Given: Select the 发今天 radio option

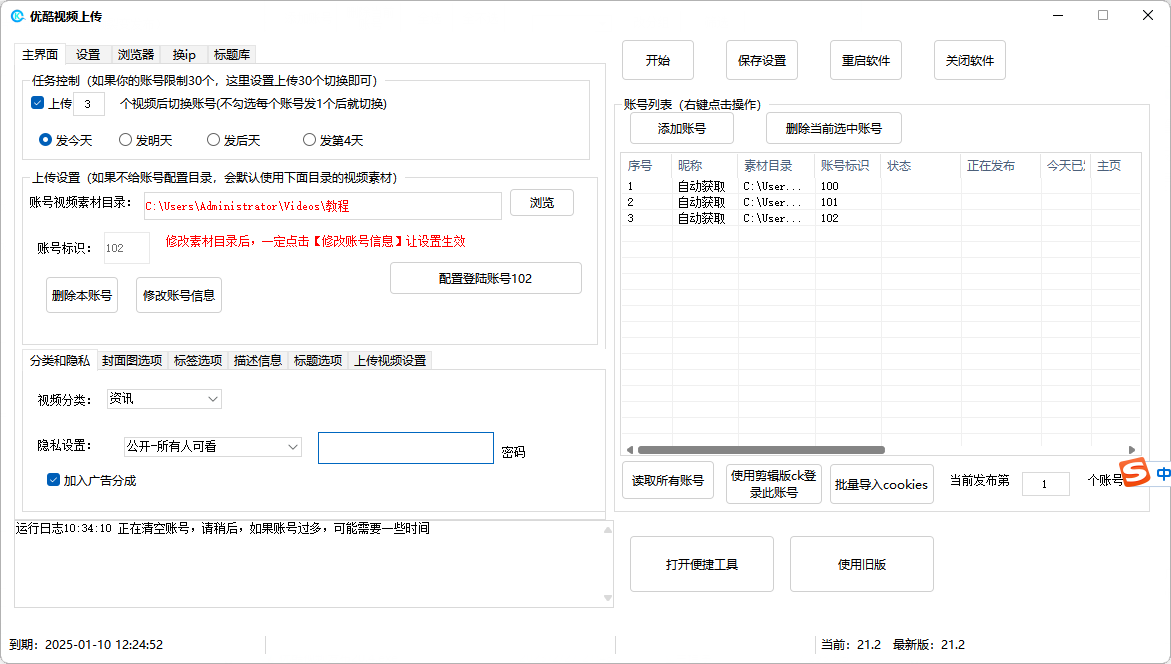Looking at the screenshot, I should click(x=45, y=140).
